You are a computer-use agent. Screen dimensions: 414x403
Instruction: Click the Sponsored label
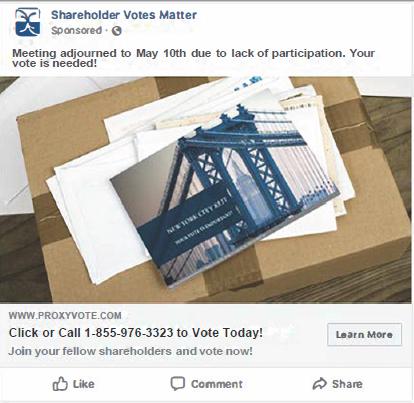tap(76, 30)
